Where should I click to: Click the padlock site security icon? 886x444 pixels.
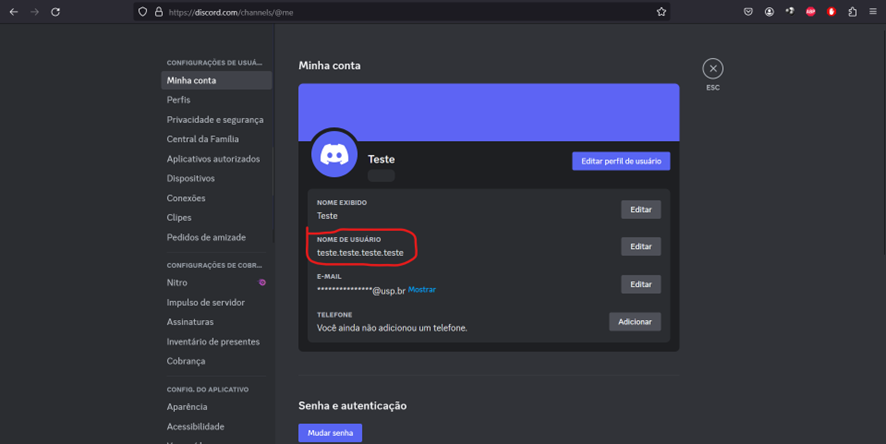click(x=159, y=12)
